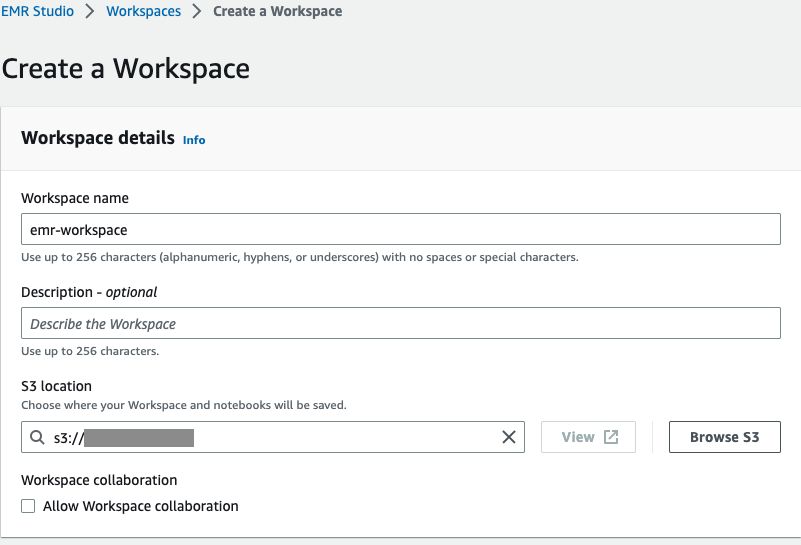Click the external link icon on View button

click(611, 437)
